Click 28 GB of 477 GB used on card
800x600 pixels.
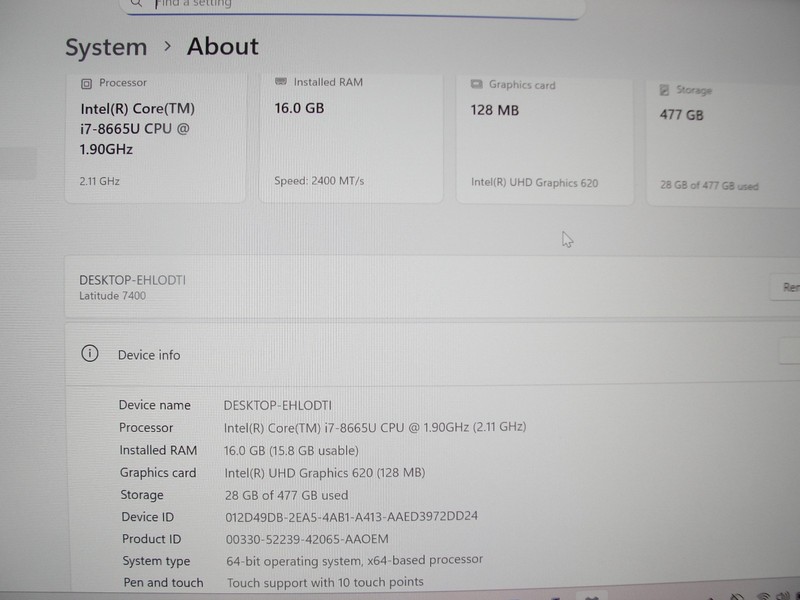[709, 186]
